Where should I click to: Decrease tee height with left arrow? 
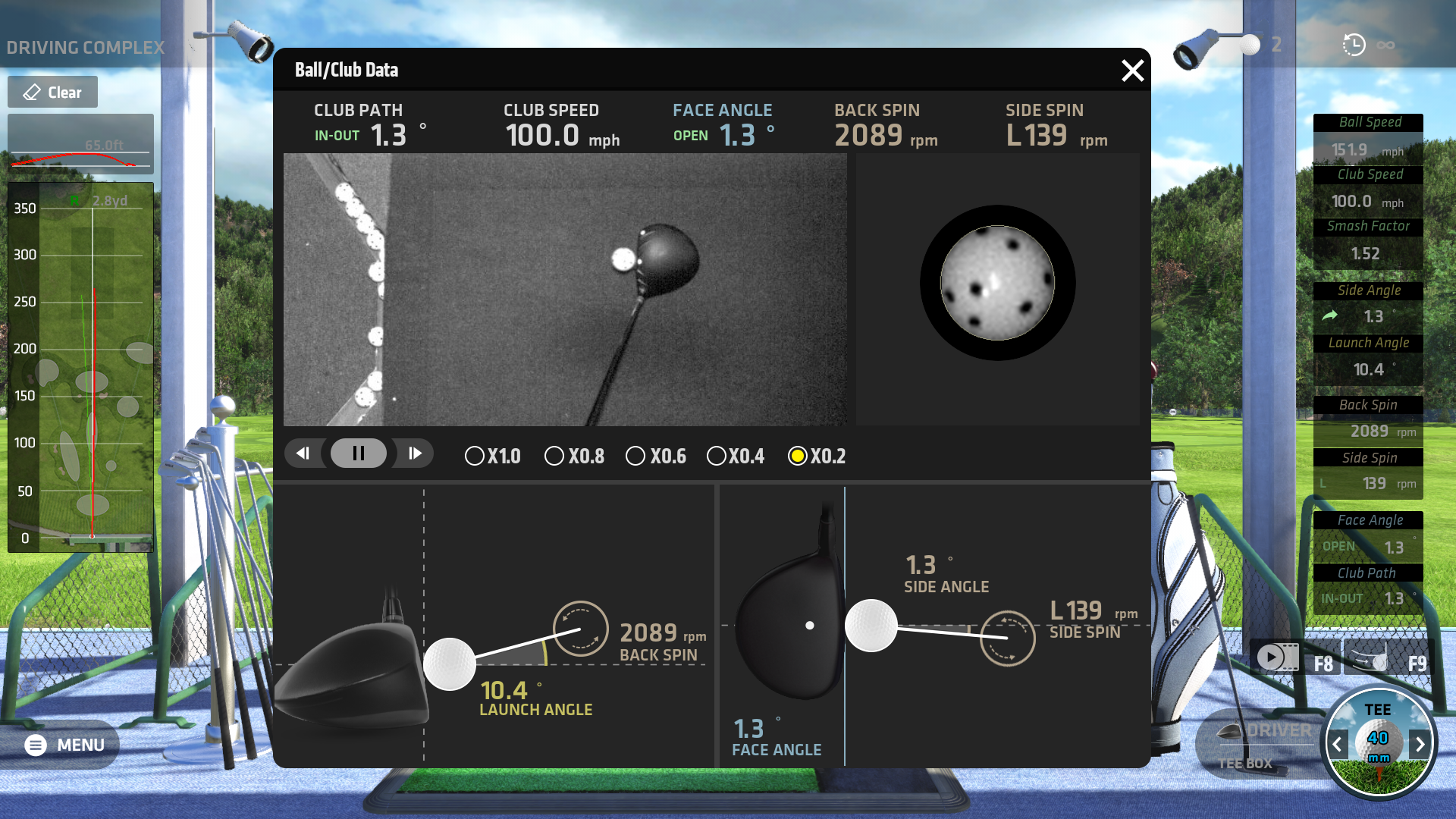(x=1338, y=745)
